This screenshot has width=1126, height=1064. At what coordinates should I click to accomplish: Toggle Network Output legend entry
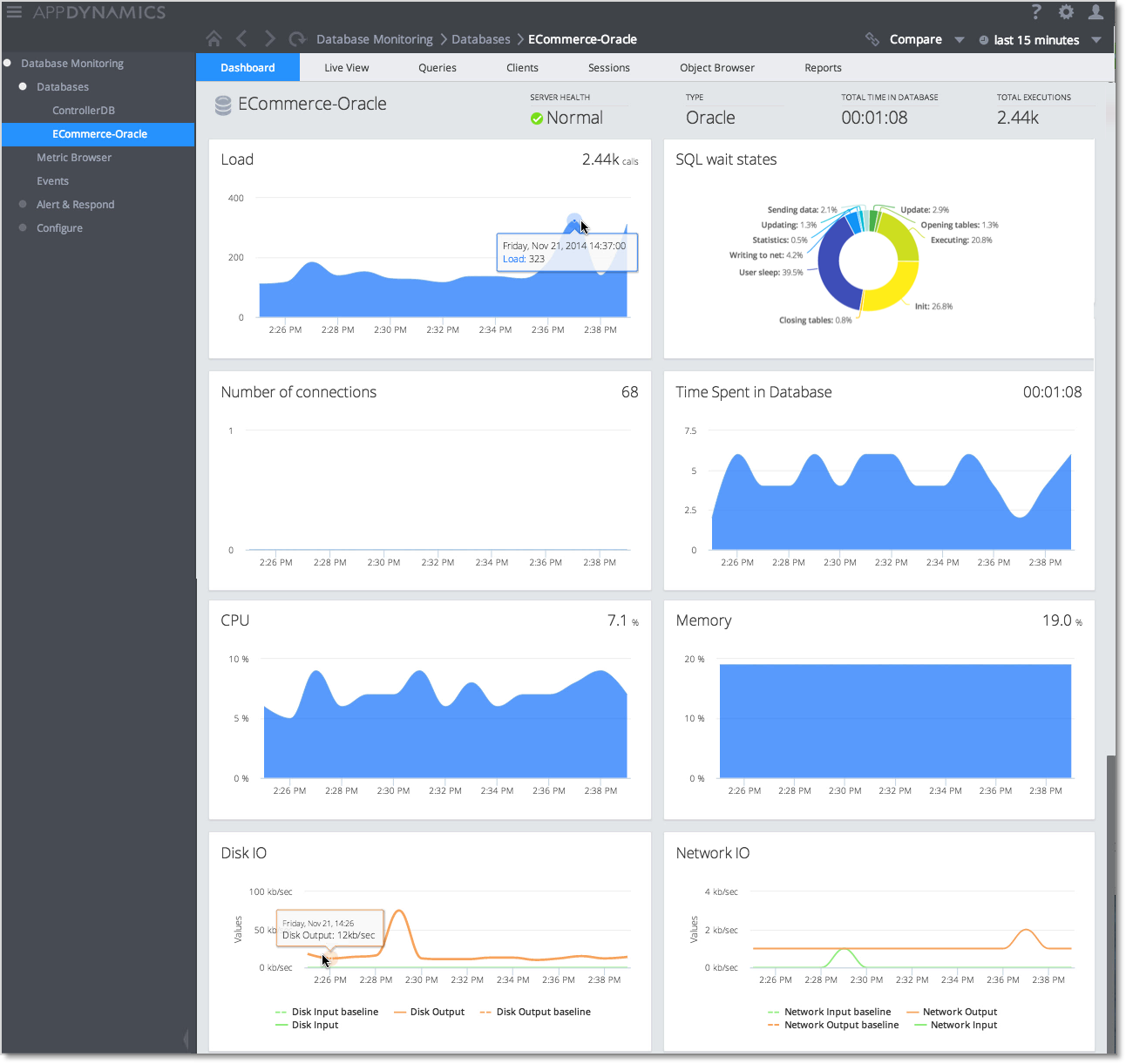pyautogui.click(x=952, y=1012)
